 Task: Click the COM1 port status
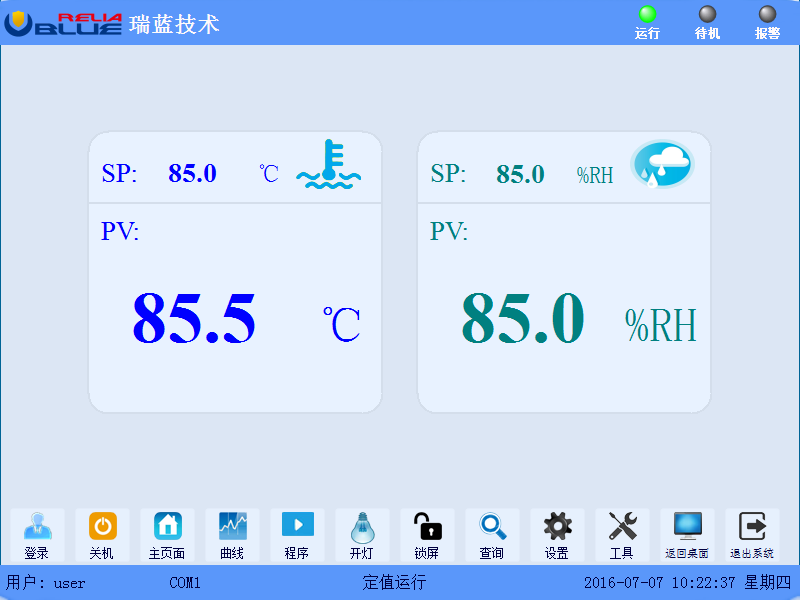[x=185, y=583]
